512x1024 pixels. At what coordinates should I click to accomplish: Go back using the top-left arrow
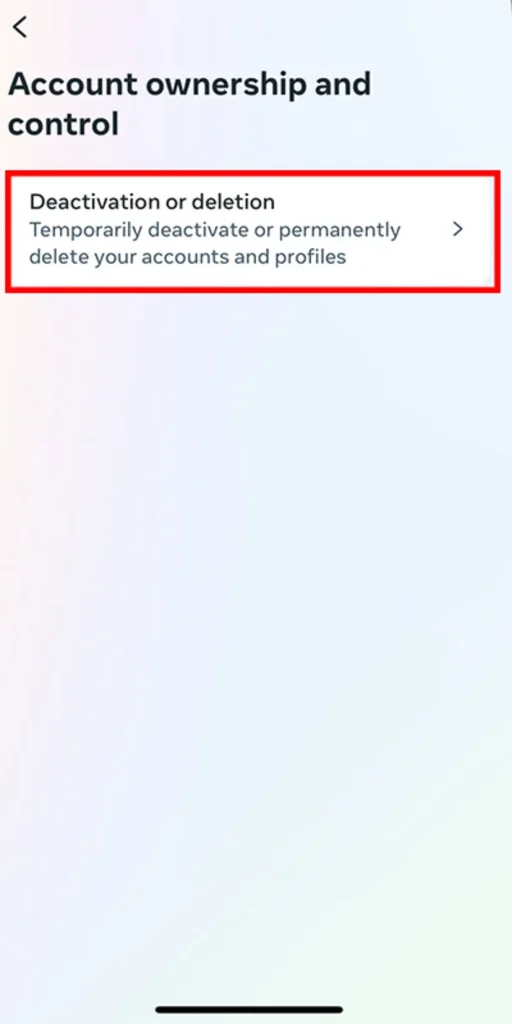tap(20, 27)
